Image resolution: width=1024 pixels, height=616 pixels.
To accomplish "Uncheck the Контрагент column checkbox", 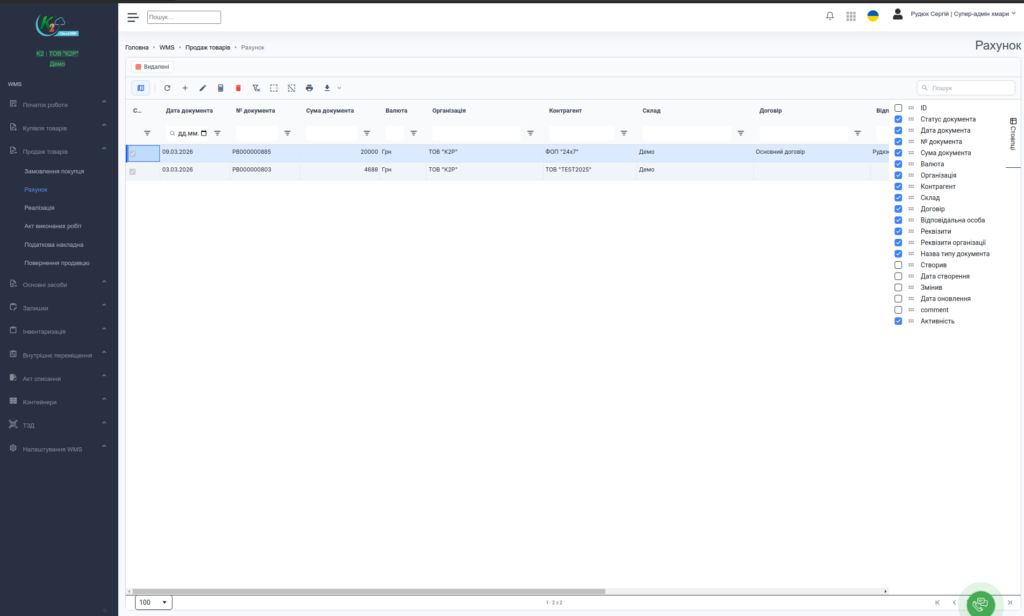I will tap(898, 186).
